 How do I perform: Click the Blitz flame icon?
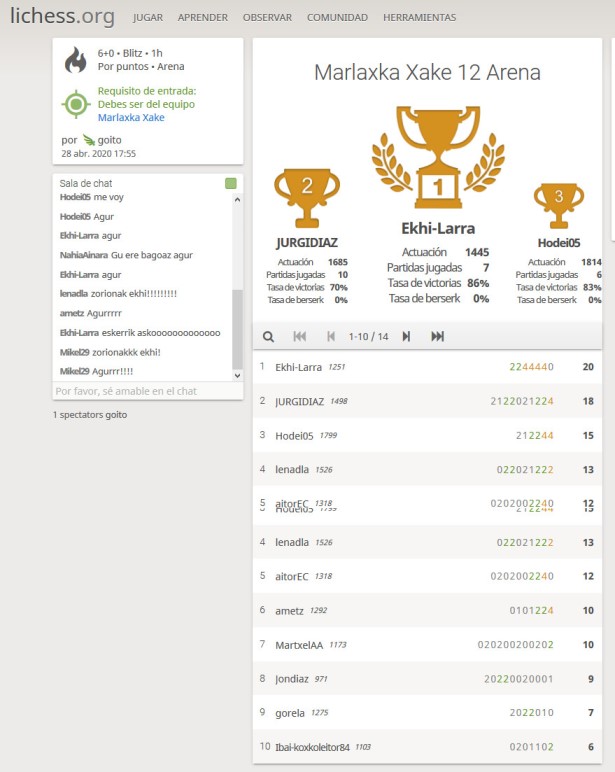click(75, 61)
